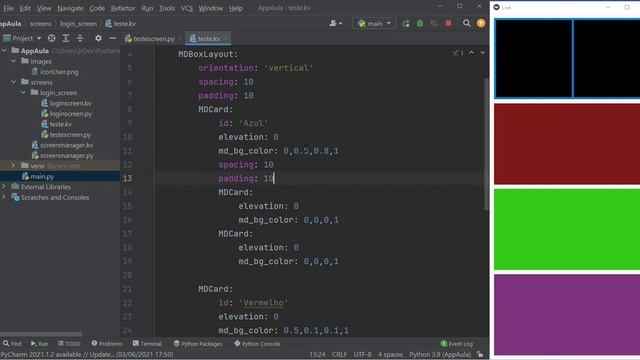Viewport: 640px width, 360px height.
Task: Expand Scratches and Consoles node
Action: pos(4,197)
